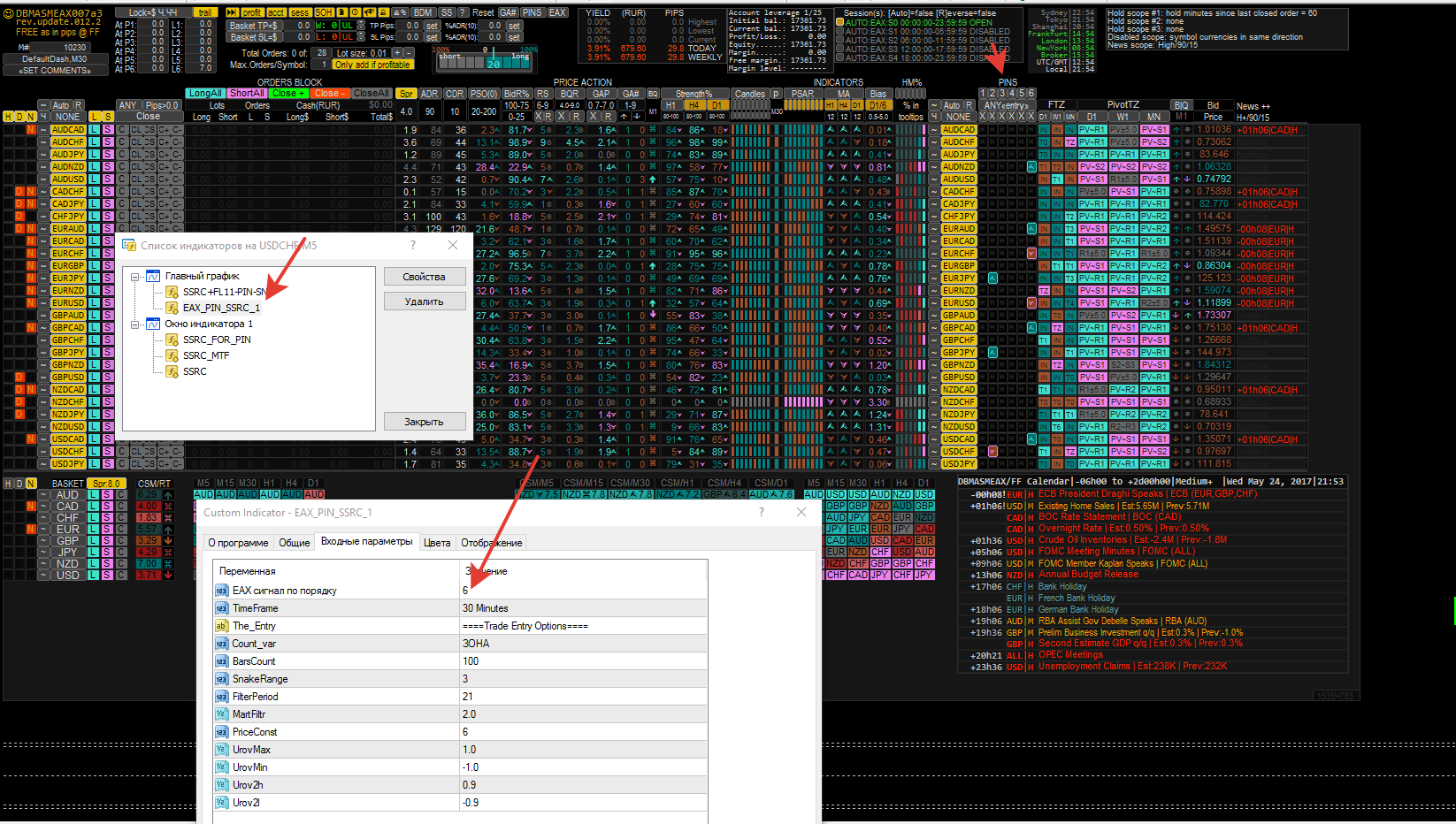This screenshot has width=1456, height=824.
Task: Toggle Only add if profitable option
Action: (x=372, y=65)
